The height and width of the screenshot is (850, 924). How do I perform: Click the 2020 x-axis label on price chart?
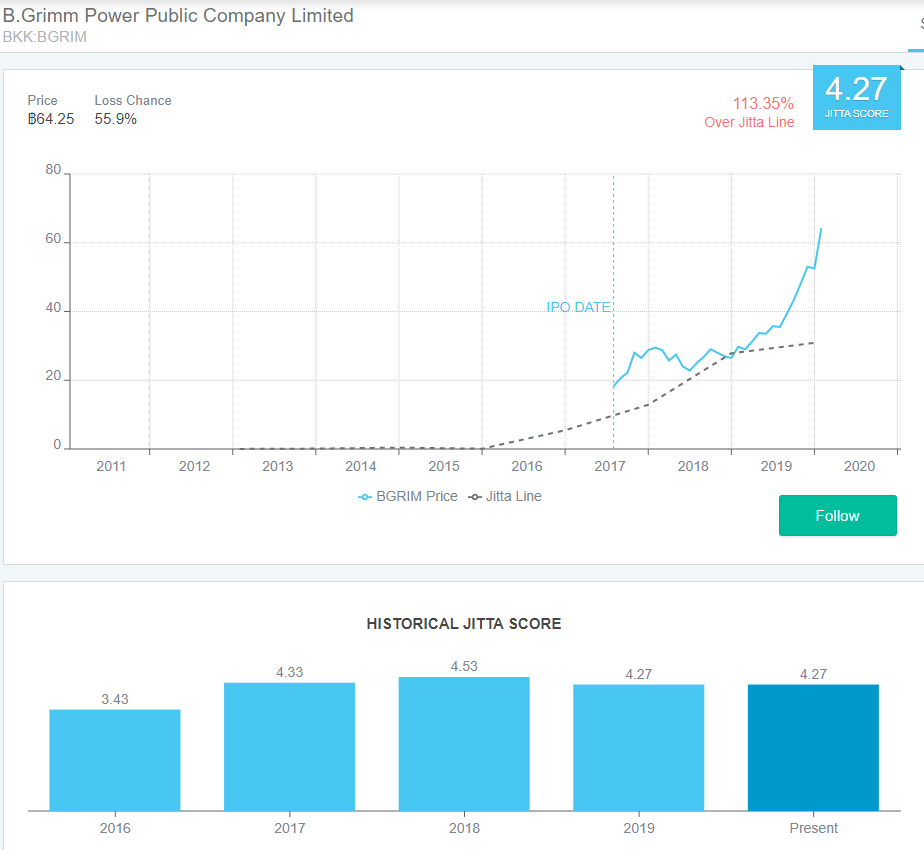(859, 466)
